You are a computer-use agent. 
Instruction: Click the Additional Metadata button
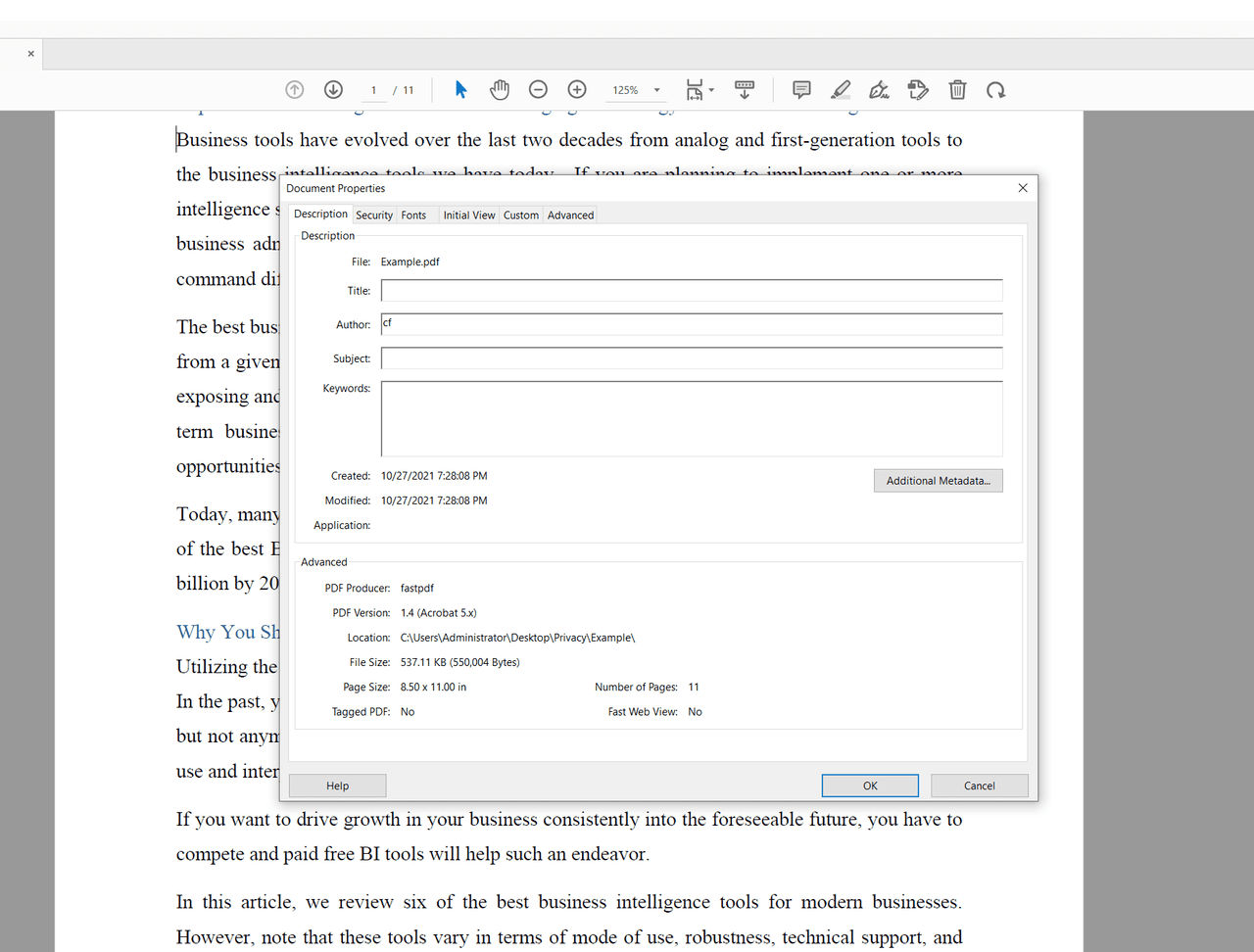[x=938, y=480]
